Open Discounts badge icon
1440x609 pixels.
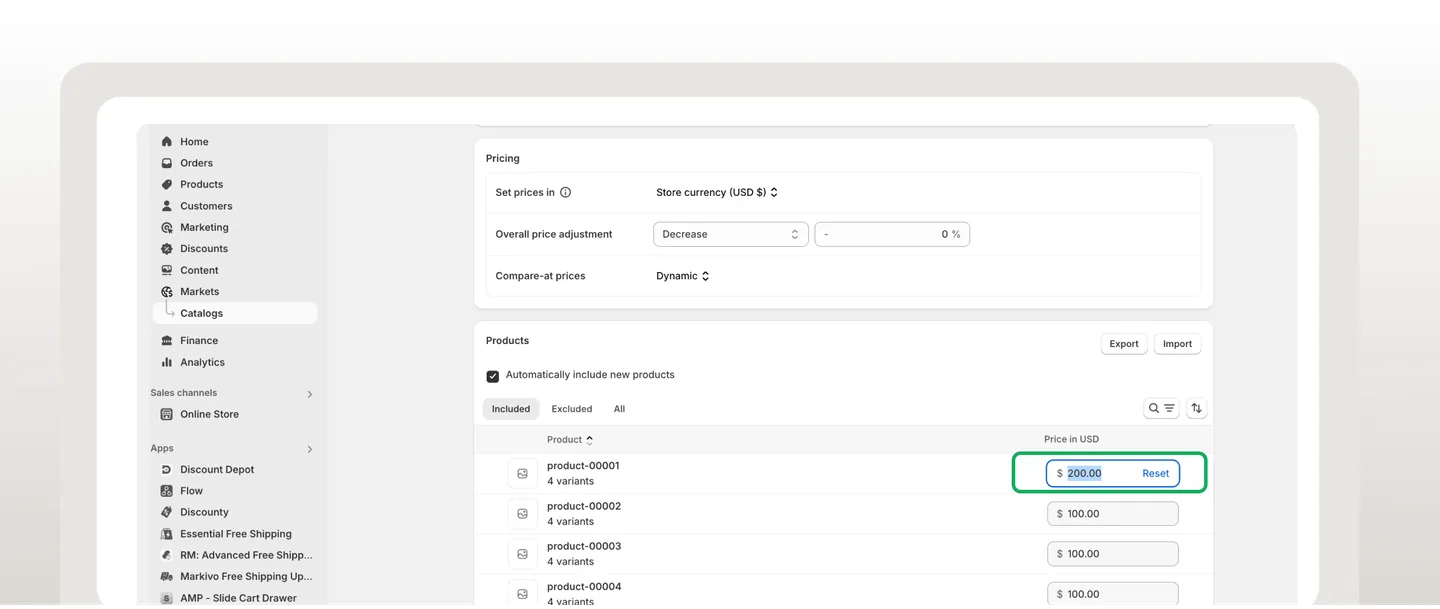[167, 249]
